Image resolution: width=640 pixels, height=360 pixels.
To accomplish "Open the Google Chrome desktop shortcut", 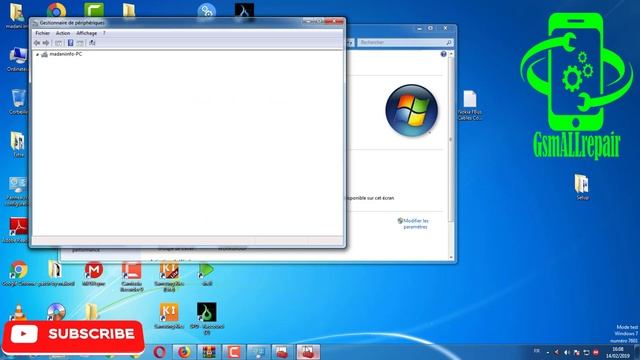I will click(x=18, y=273).
